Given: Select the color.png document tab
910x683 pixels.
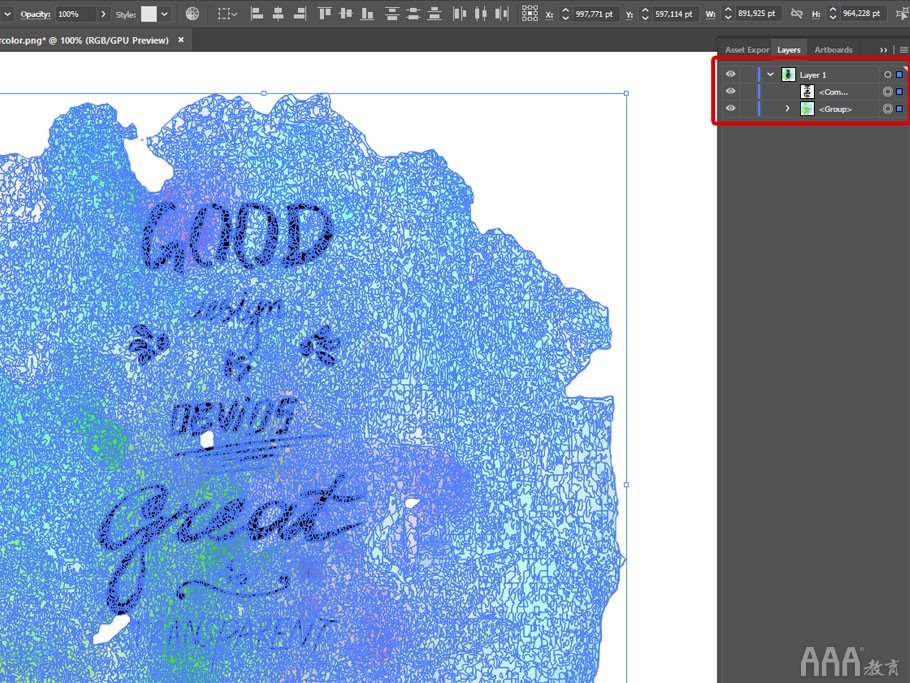Looking at the screenshot, I should (x=85, y=40).
